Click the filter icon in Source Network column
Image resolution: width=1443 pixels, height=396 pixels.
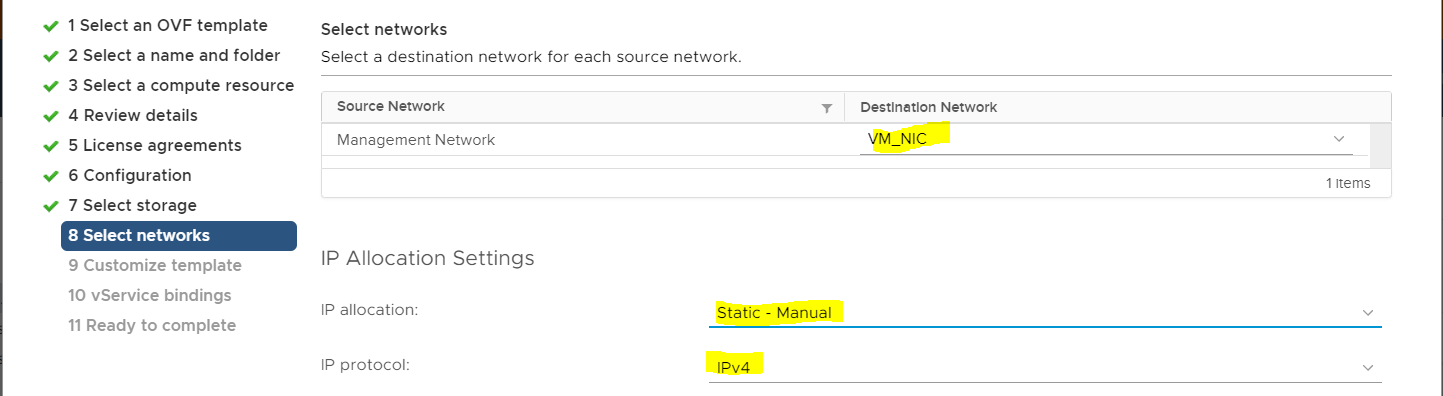pyautogui.click(x=827, y=108)
